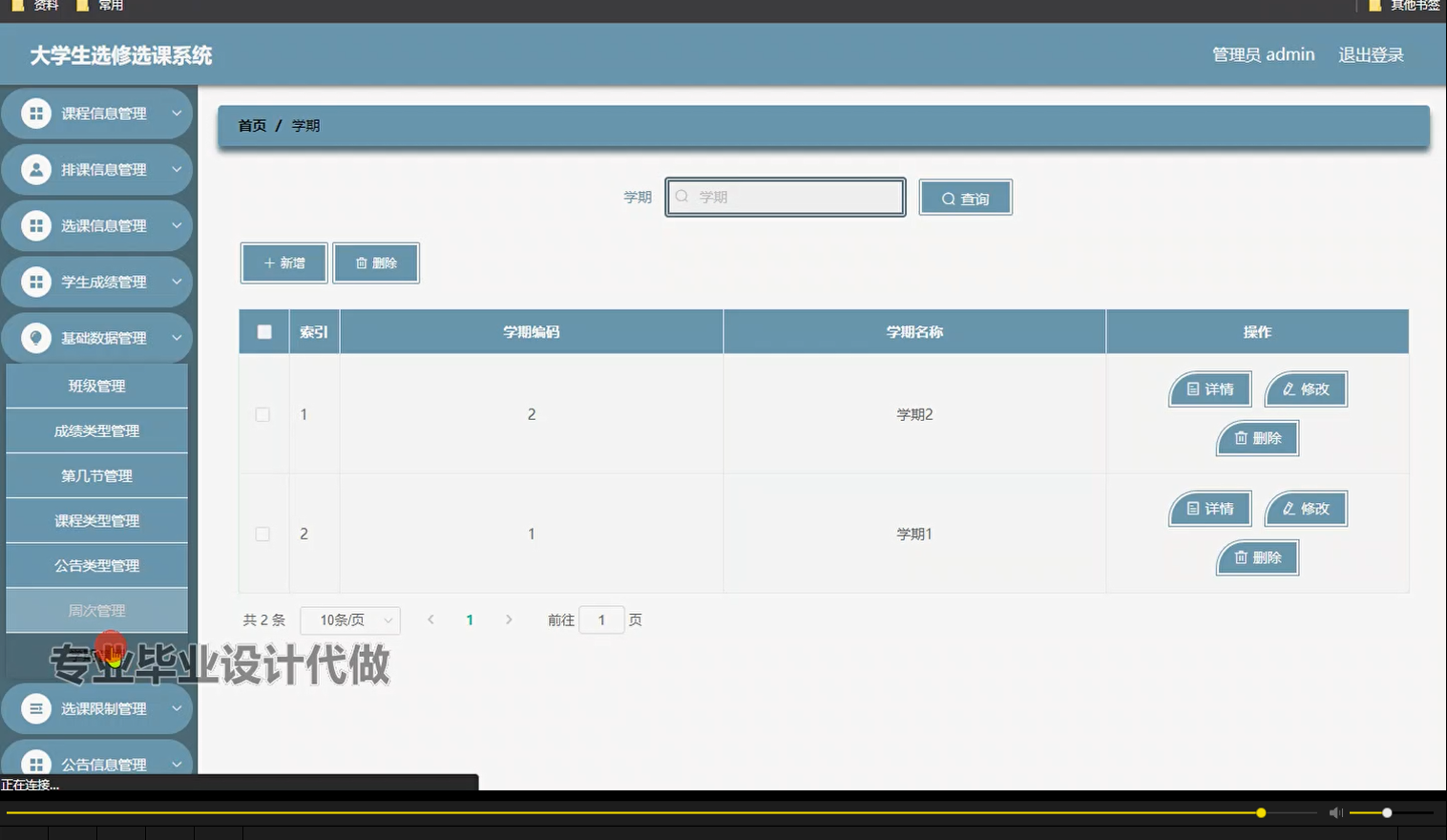The image size is (1447, 840).
Task: Click the 大学生选修选课系统 title
Action: click(x=121, y=55)
